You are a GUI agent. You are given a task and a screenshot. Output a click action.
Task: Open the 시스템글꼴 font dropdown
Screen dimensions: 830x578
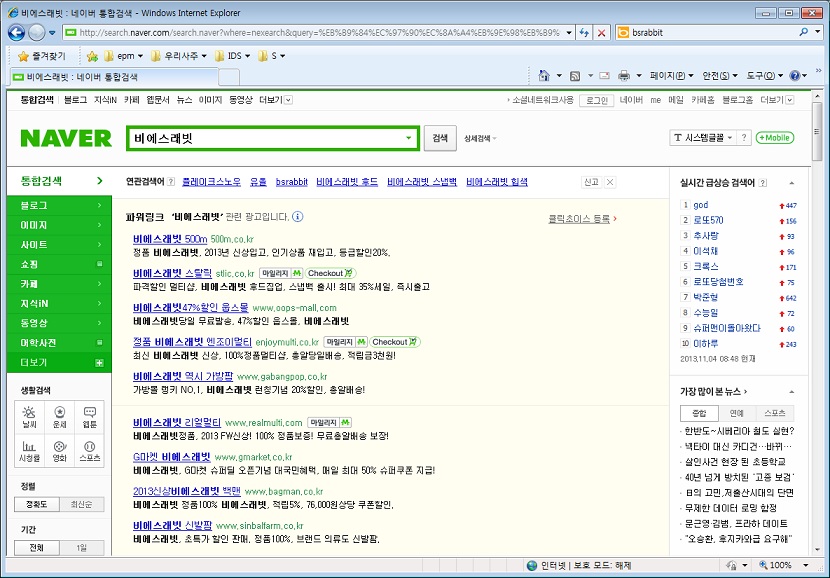click(x=702, y=138)
